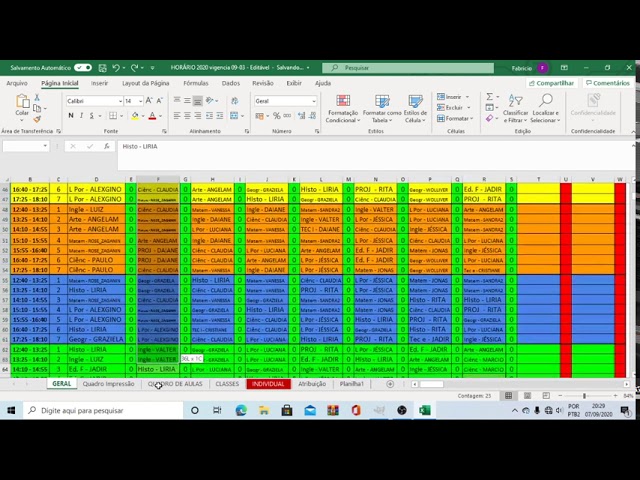The width and height of the screenshot is (640, 480).
Task: Click the Save icon in title bar
Action: pos(103,68)
